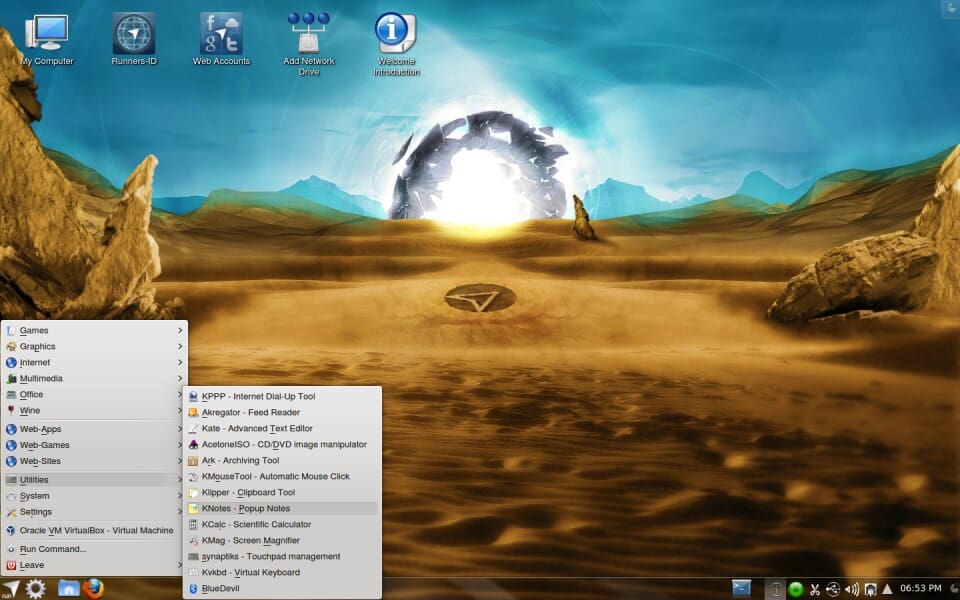The image size is (960, 600).
Task: Open the USB device notifier tray icon
Action: [x=833, y=590]
